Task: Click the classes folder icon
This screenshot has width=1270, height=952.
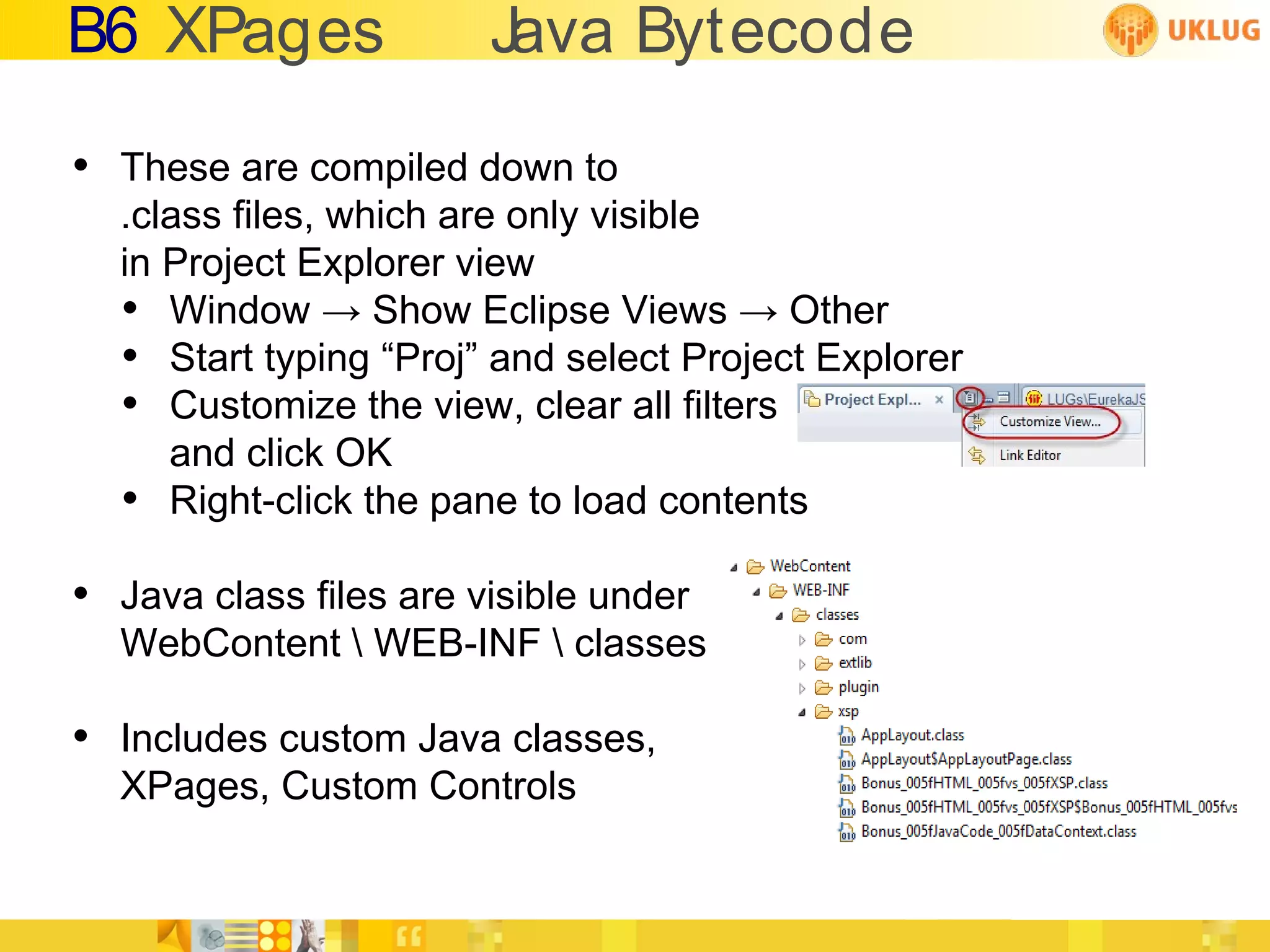Action: (801, 615)
